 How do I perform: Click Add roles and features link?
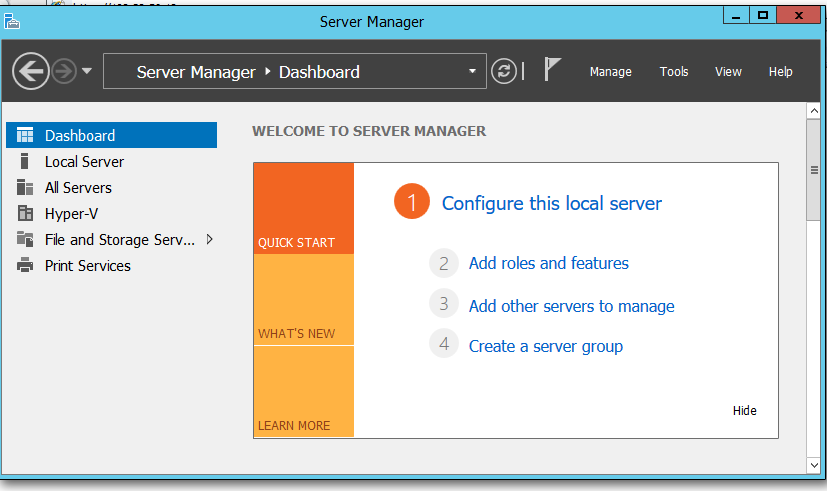[x=549, y=263]
